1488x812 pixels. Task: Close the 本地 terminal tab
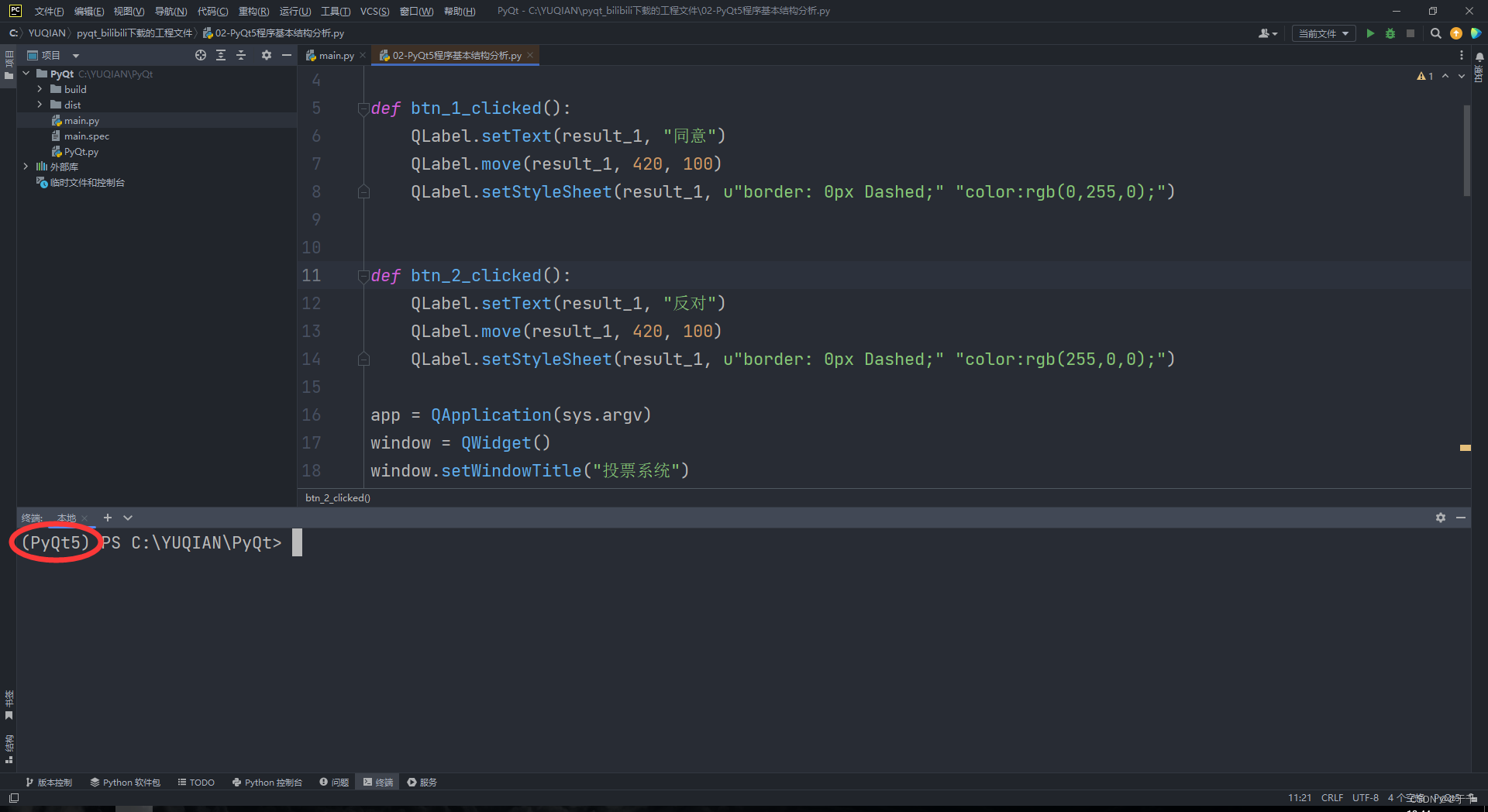click(x=84, y=518)
